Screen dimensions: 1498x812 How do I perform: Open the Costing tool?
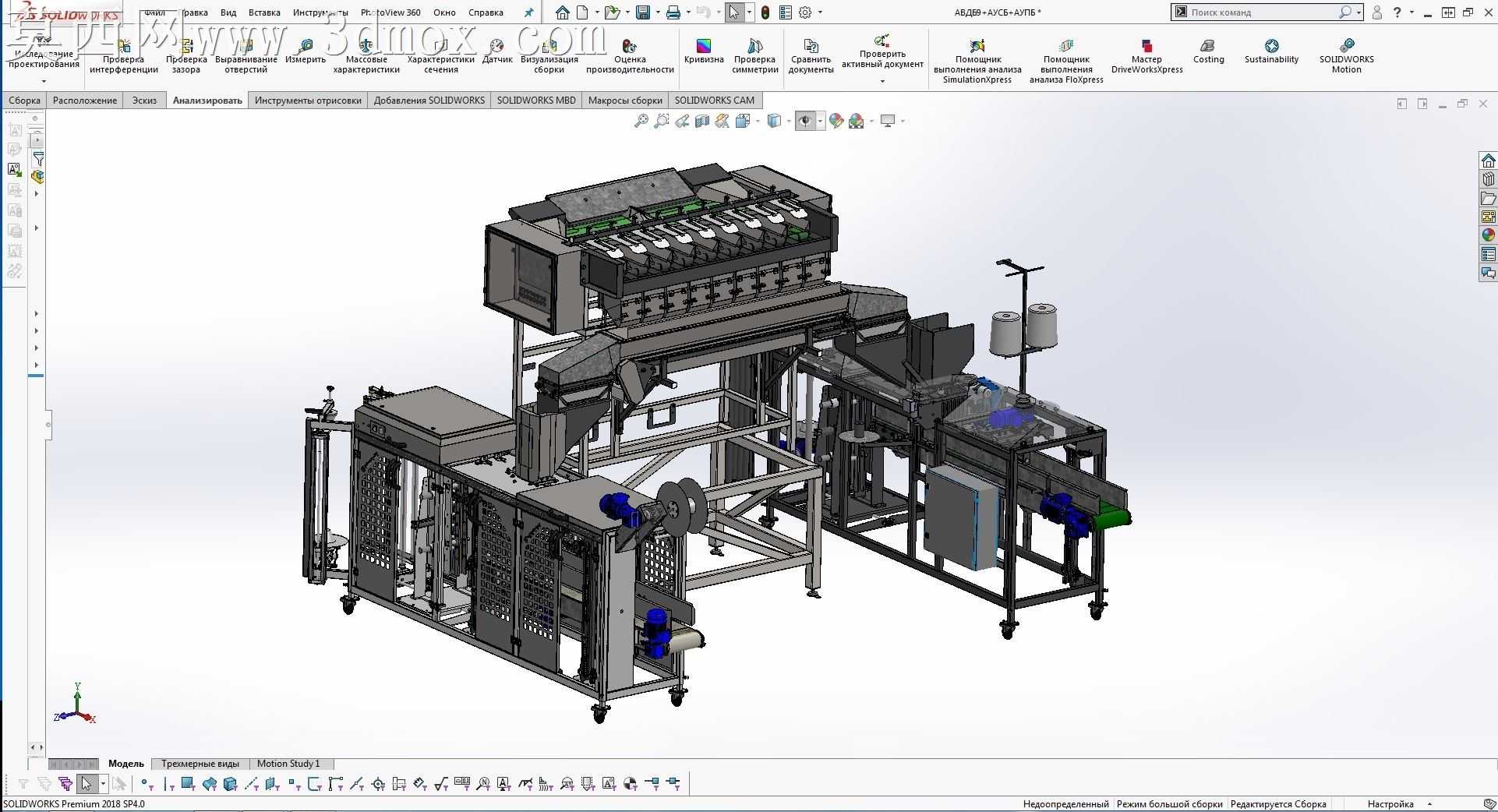(1208, 51)
